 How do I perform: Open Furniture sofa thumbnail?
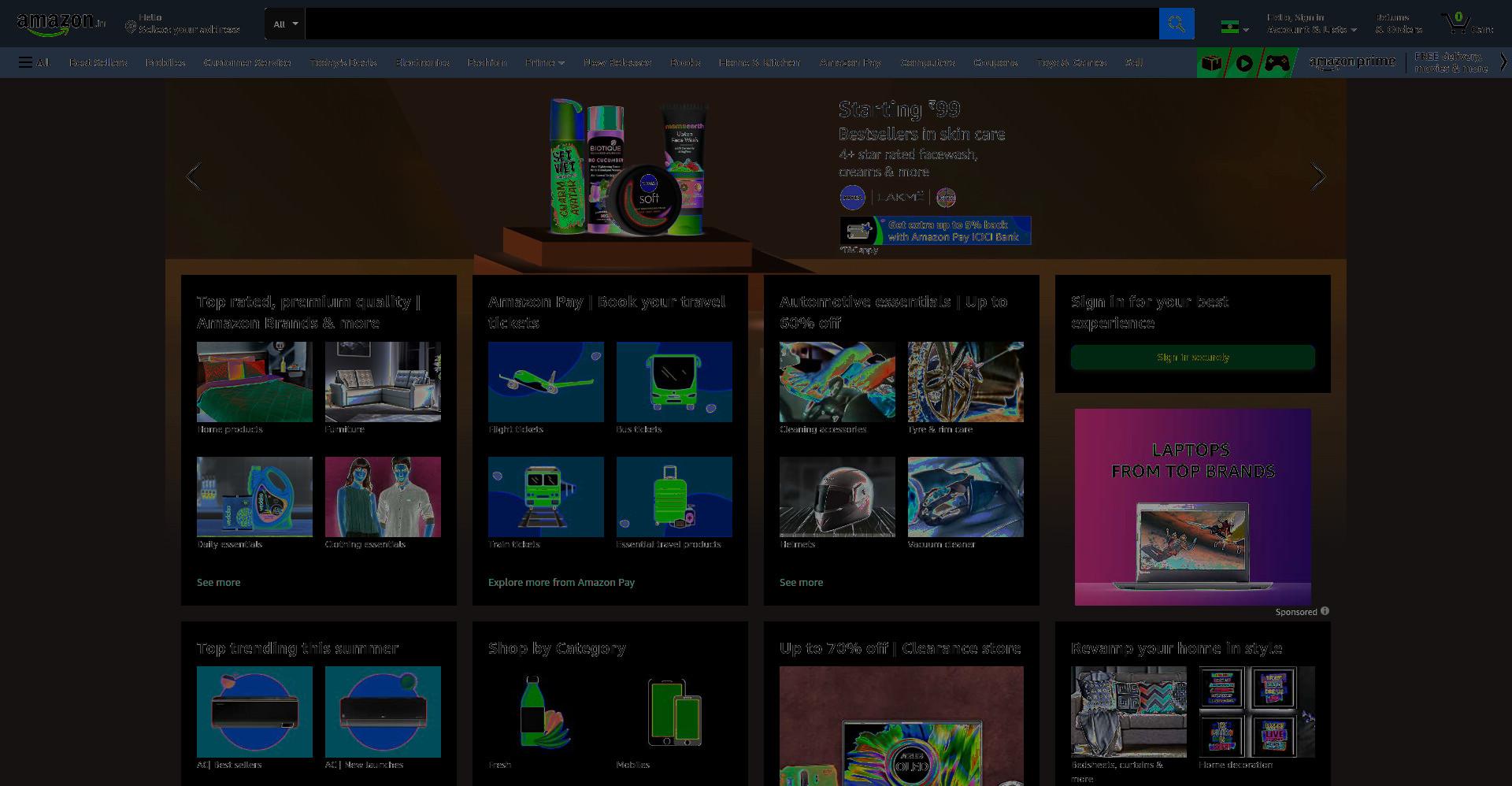tap(383, 382)
